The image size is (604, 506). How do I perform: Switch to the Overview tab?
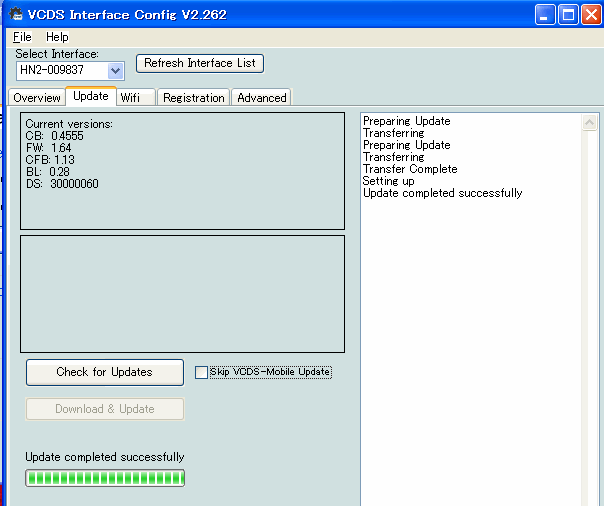37,97
